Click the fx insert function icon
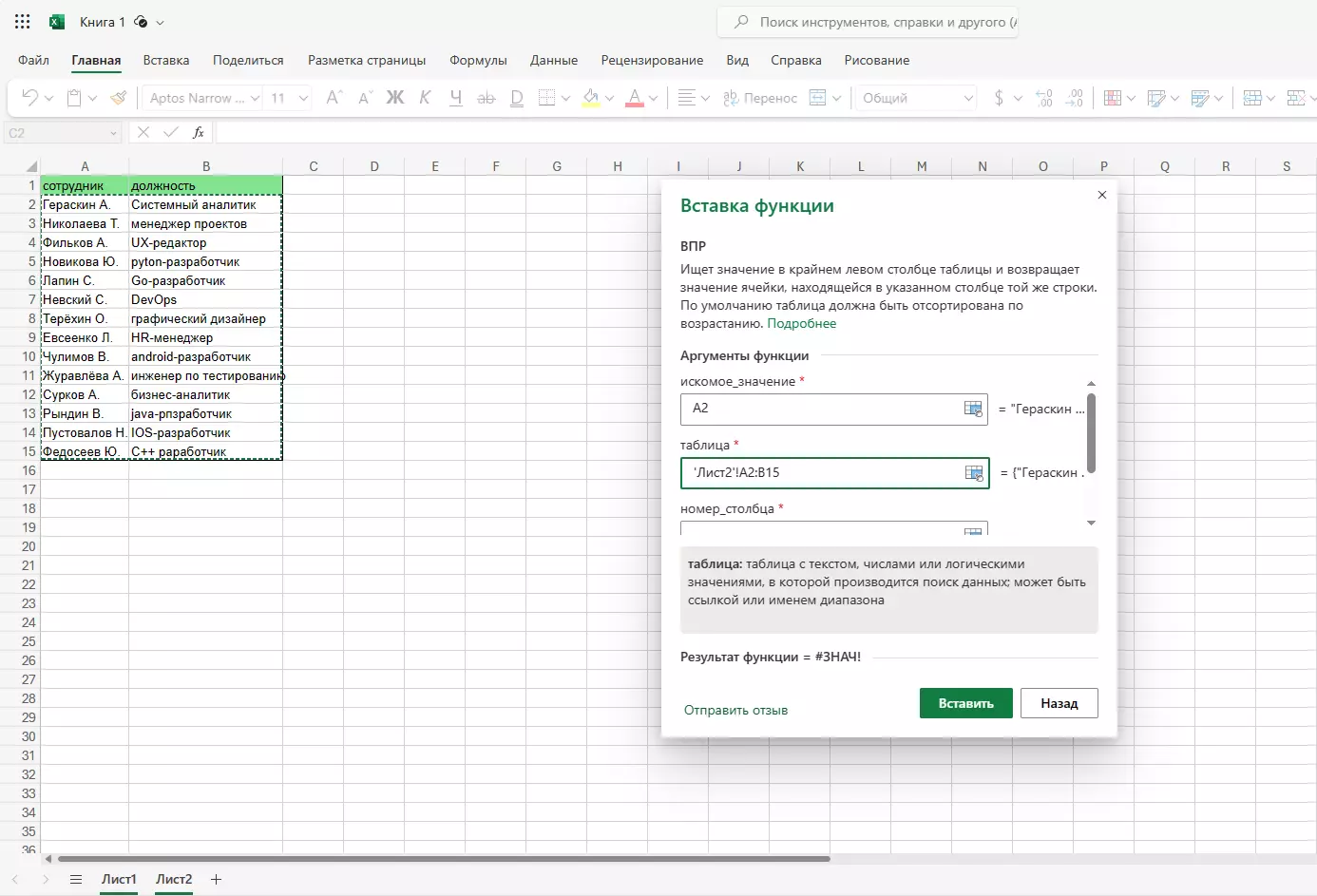Screen dimensions: 1317x896 point(199,133)
